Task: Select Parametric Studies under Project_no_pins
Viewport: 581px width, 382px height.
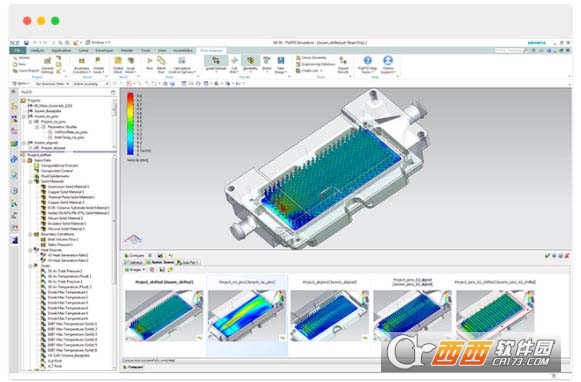Action: point(59,127)
